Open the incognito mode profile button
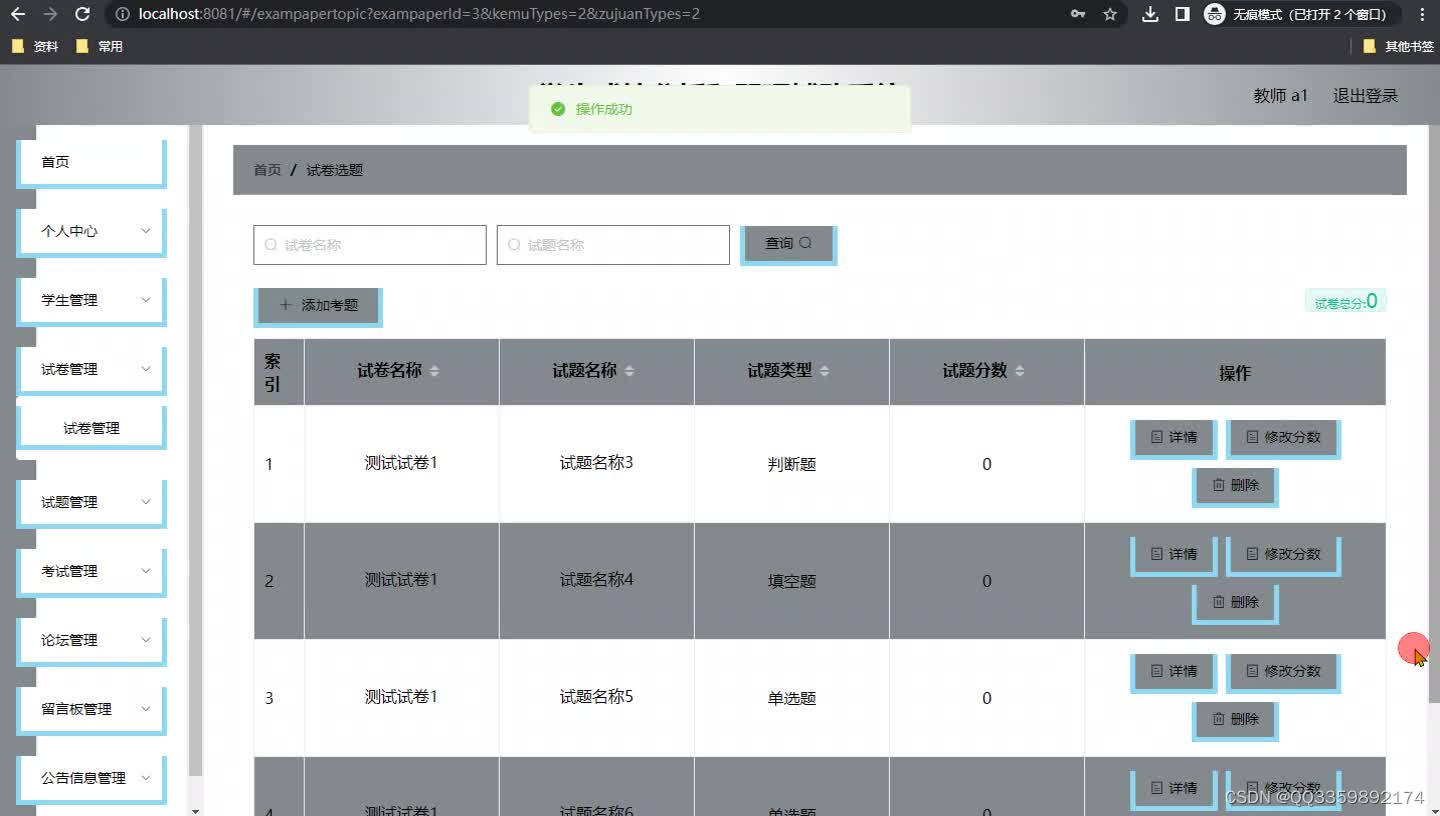 pyautogui.click(x=1301, y=14)
